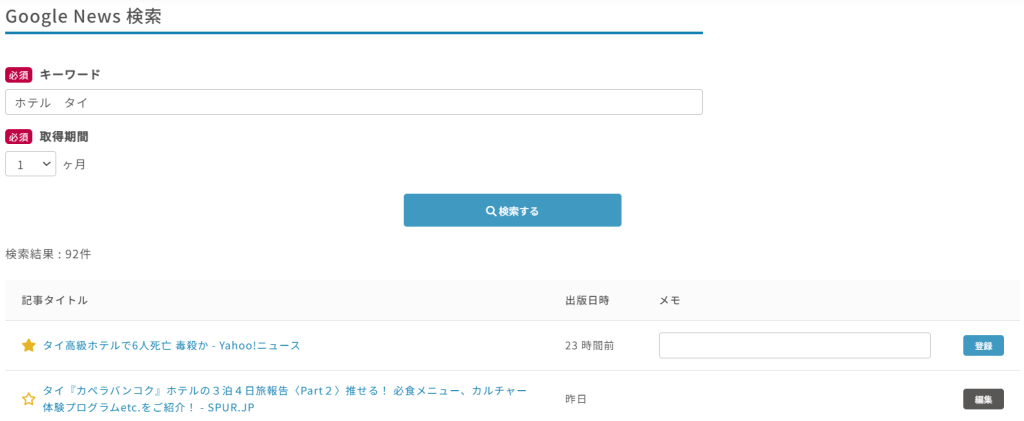Click the 出版日時 column header

pos(587,300)
